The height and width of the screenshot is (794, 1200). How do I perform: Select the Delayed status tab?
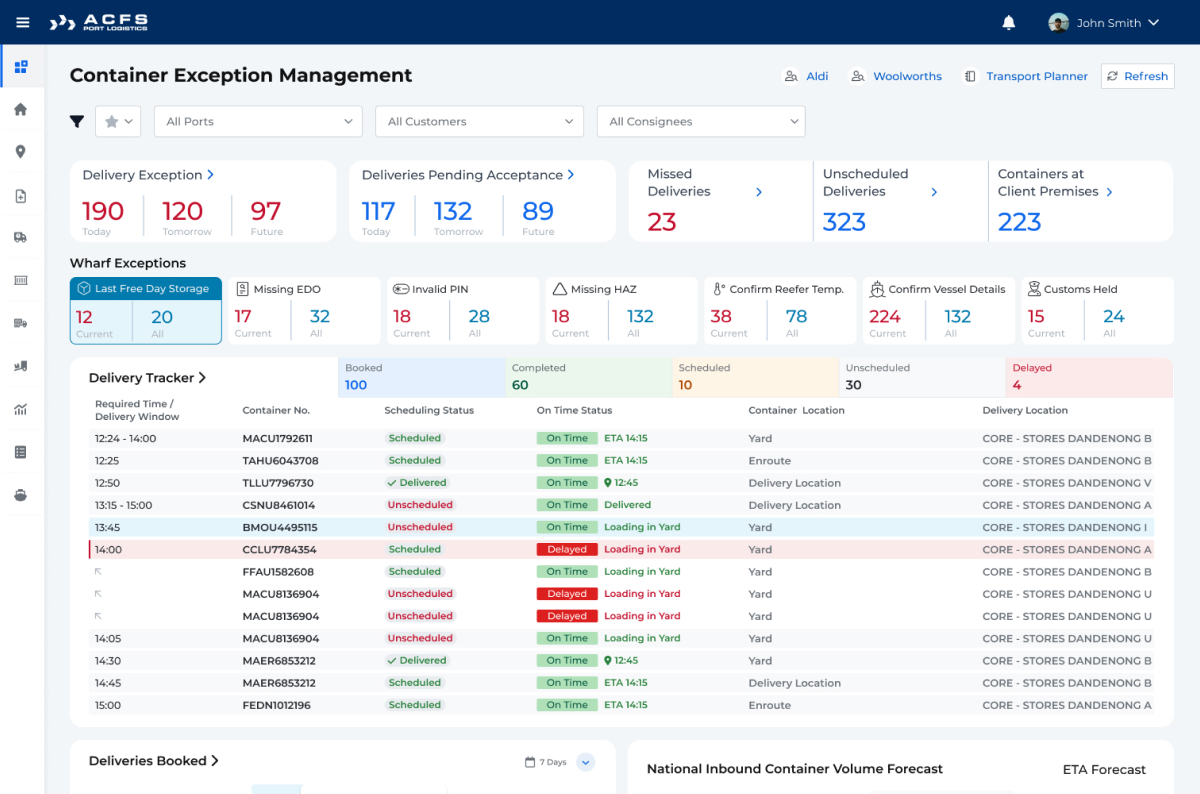1088,377
